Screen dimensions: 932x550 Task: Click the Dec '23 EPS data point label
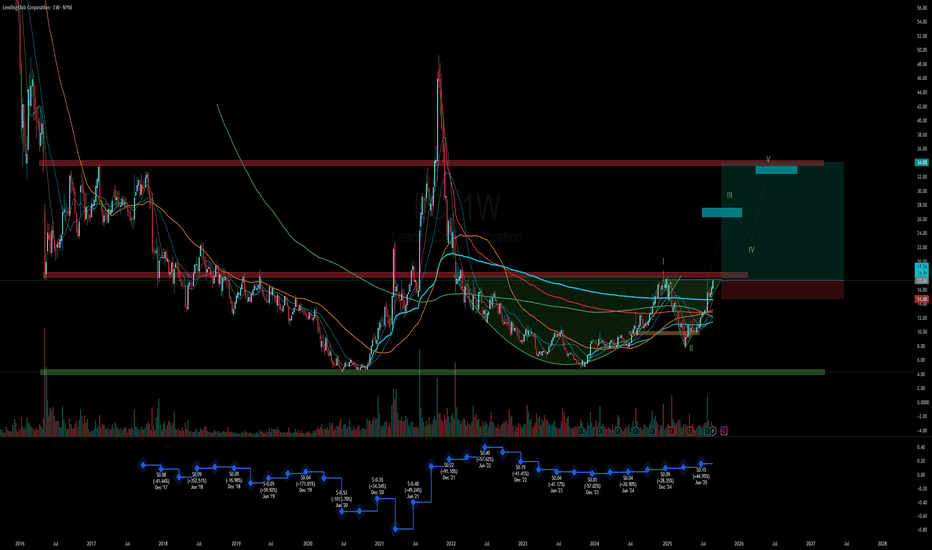click(593, 486)
